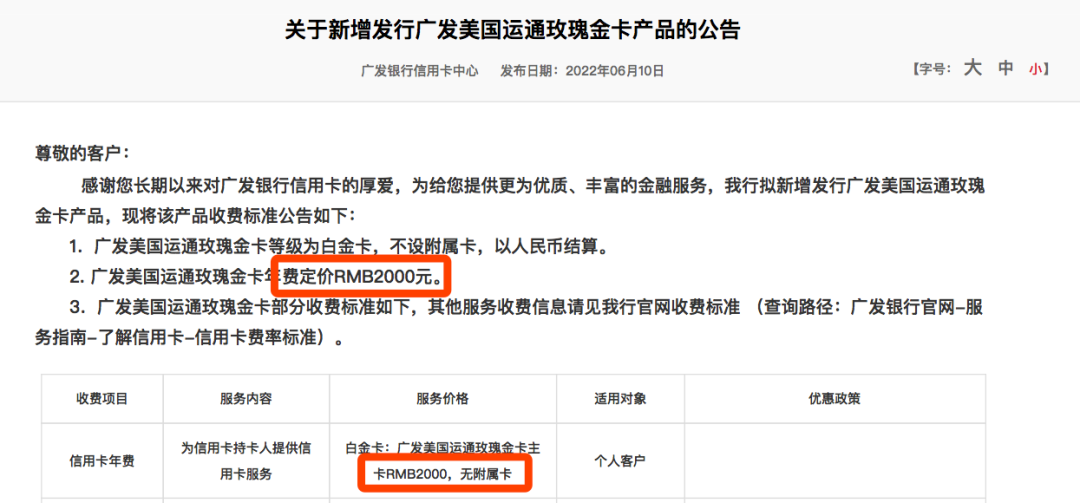The image size is (1080, 503).
Task: Click the 广发银行信用卡中心 source text
Action: (419, 70)
